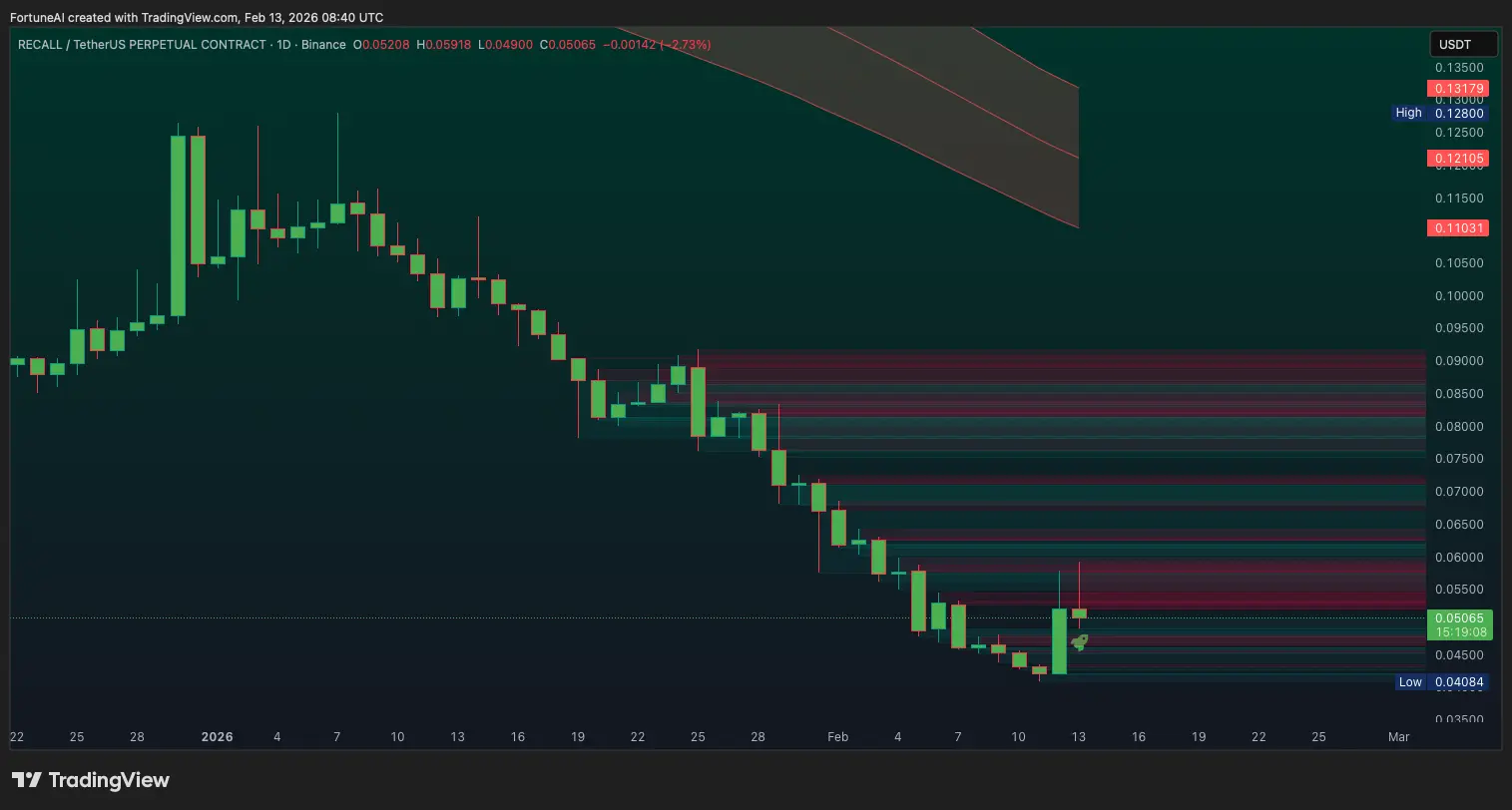Click the 0.09500 price axis label
The image size is (1512, 810).
1459,328
